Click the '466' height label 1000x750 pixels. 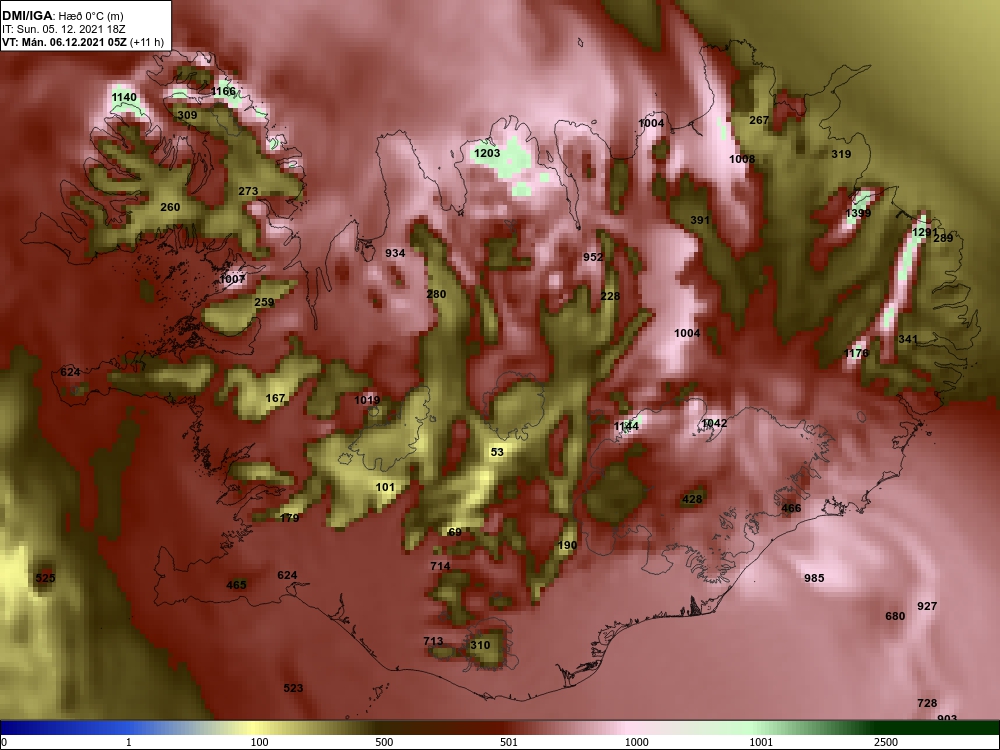(x=791, y=509)
